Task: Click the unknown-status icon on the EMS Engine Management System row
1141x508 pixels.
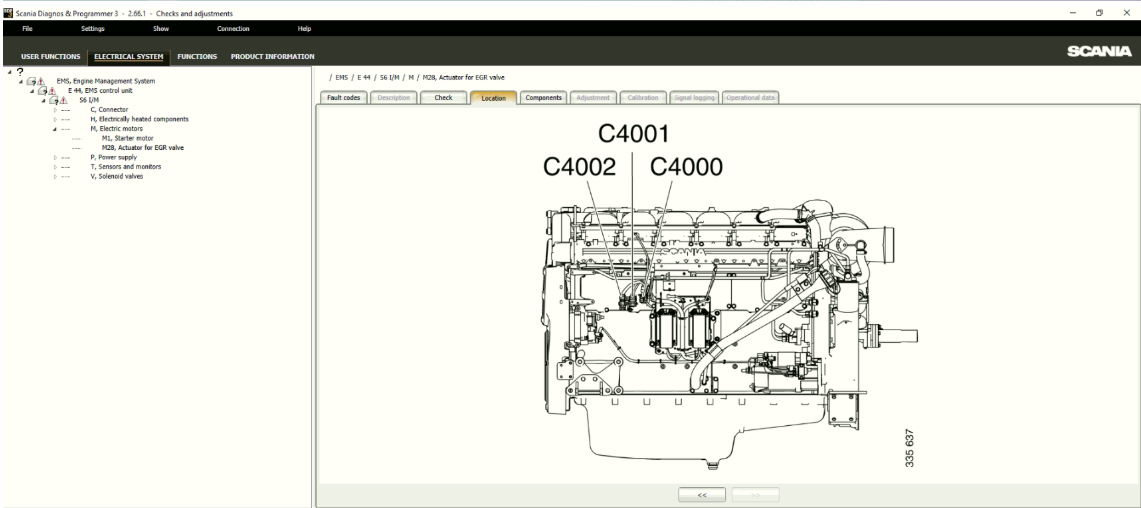Action: pos(31,82)
